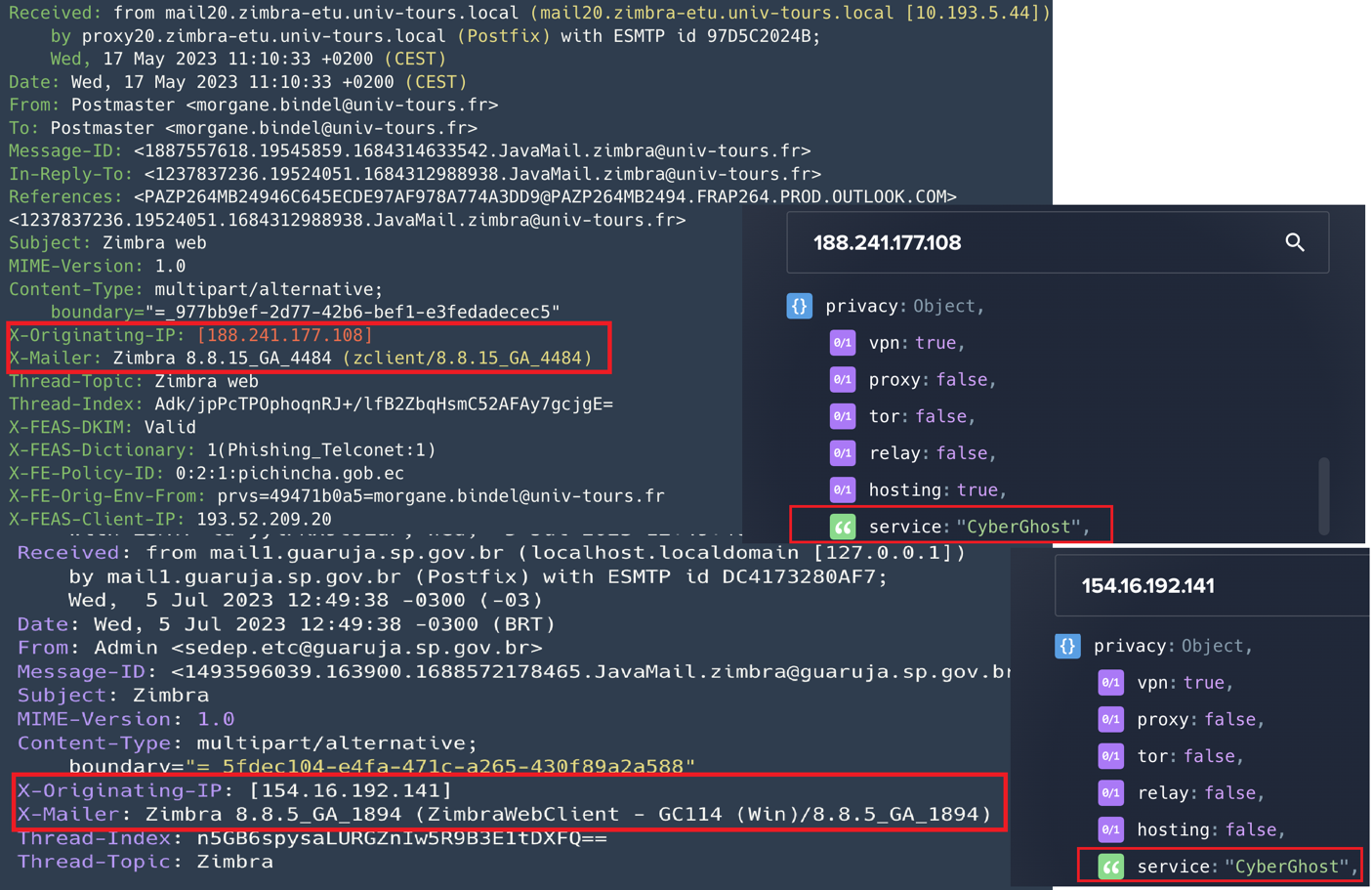1372x890 pixels.
Task: Click boolean icon next to vpn in upper panel
Action: click(x=842, y=343)
